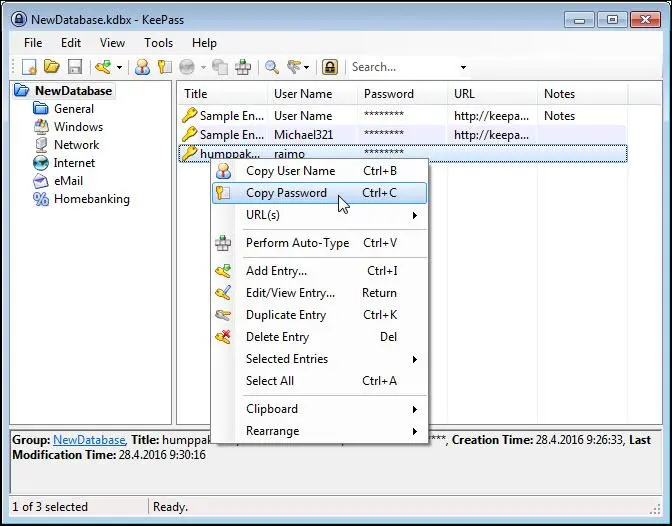This screenshot has height=526, width=672.
Task: Click the Copy User Name toolbar icon
Action: coord(142,67)
